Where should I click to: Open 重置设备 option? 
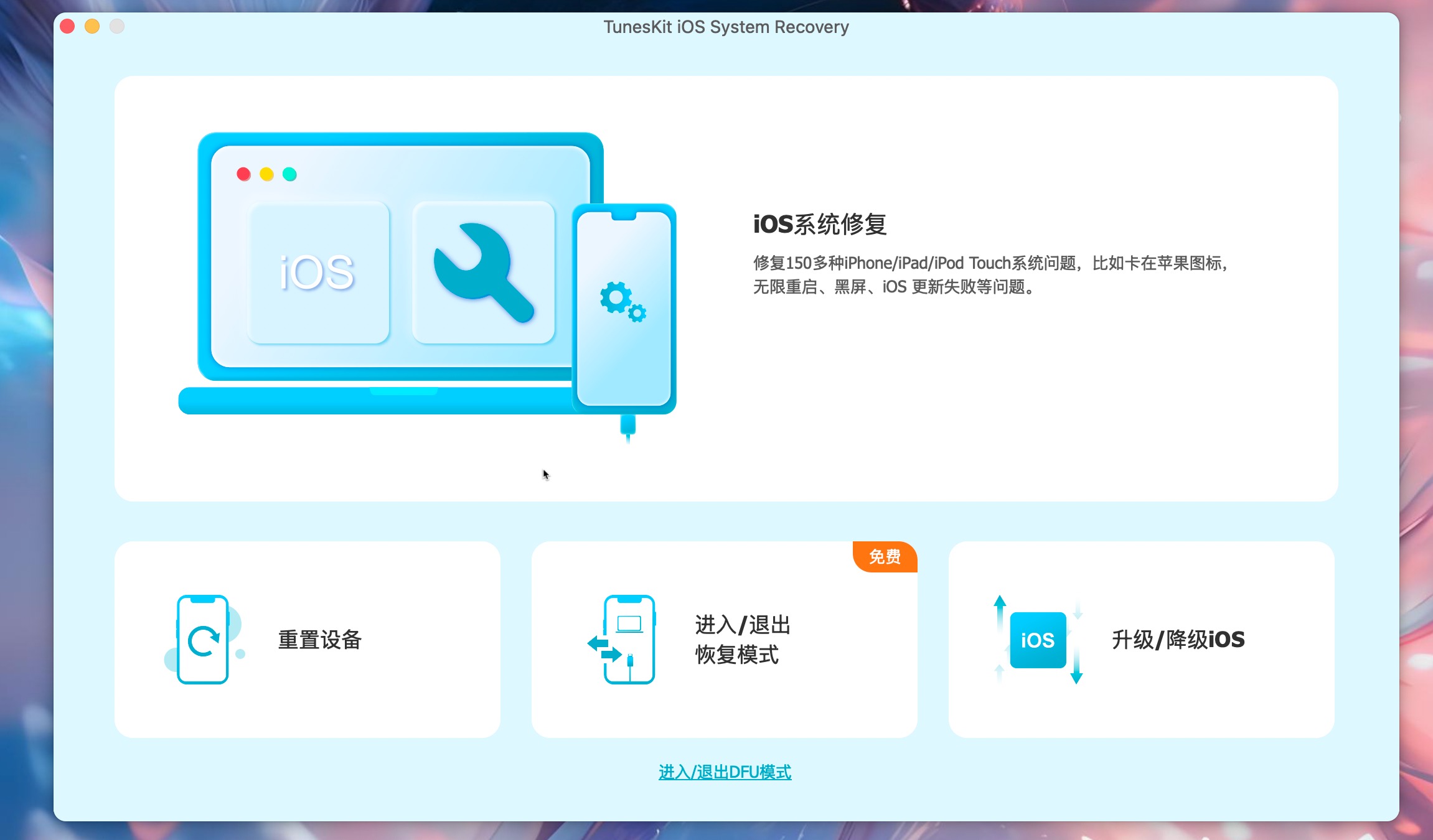tap(308, 639)
